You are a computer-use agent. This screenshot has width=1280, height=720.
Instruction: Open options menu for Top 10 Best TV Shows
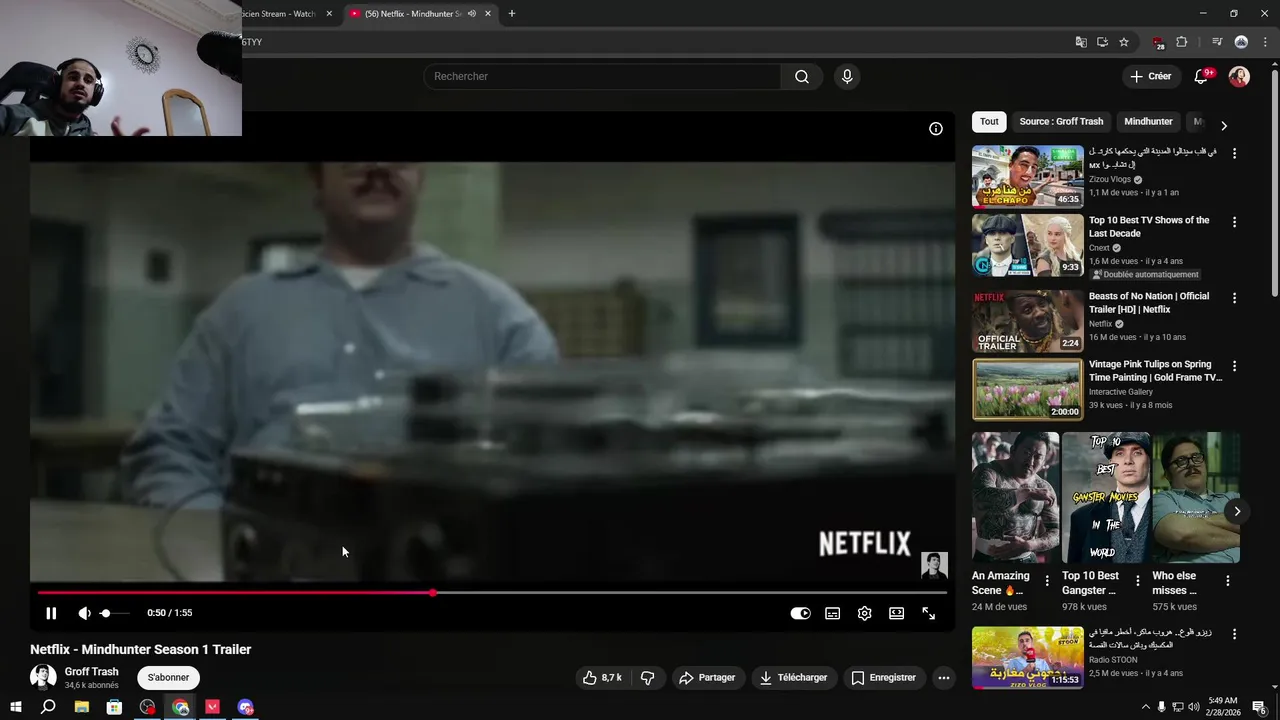[1234, 222]
